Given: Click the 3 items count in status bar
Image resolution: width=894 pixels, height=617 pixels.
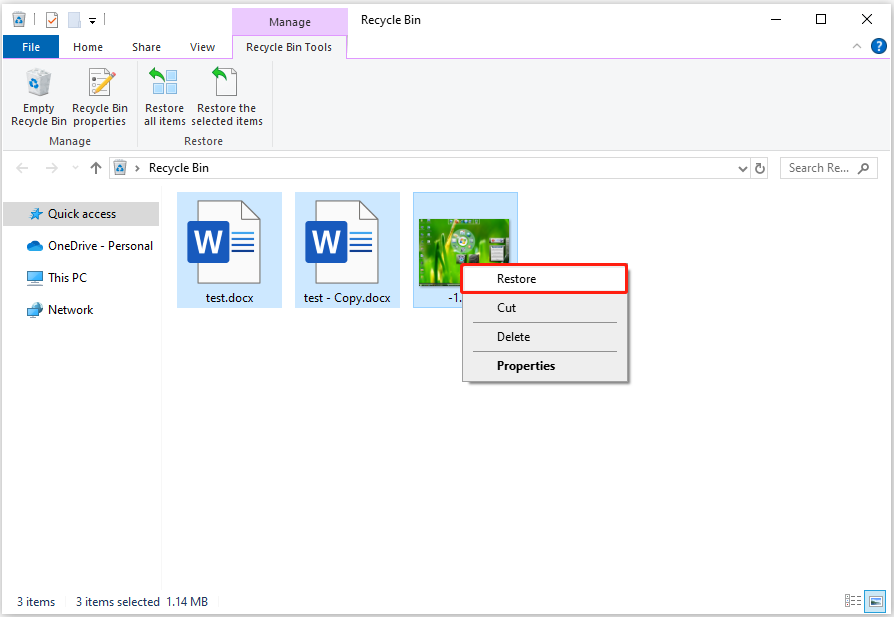Looking at the screenshot, I should point(36,602).
